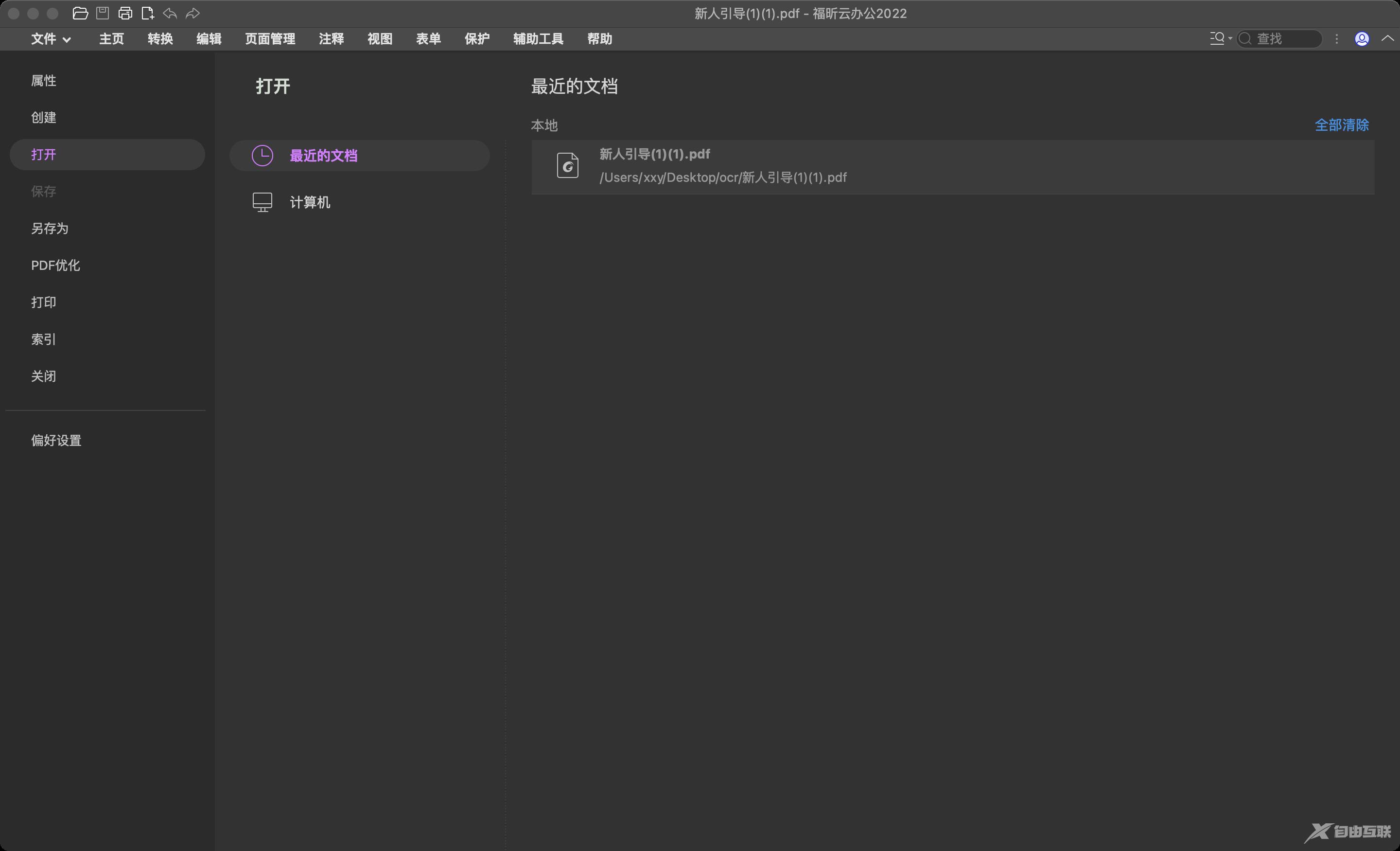Switch to the 帮助 tab
Image resolution: width=1400 pixels, height=851 pixels.
599,38
